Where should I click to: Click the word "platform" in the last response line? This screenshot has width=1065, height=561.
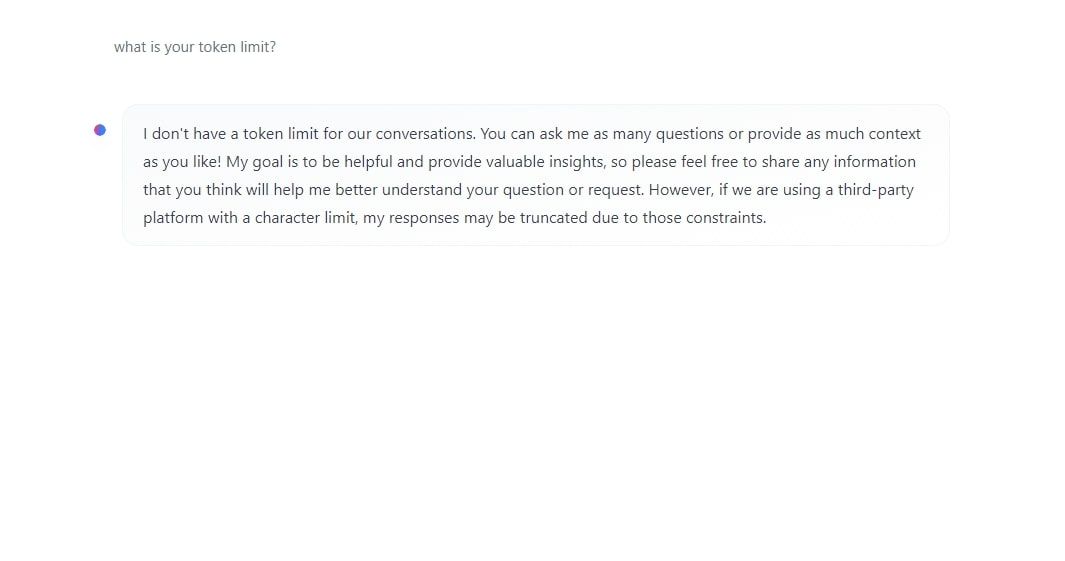tap(173, 218)
